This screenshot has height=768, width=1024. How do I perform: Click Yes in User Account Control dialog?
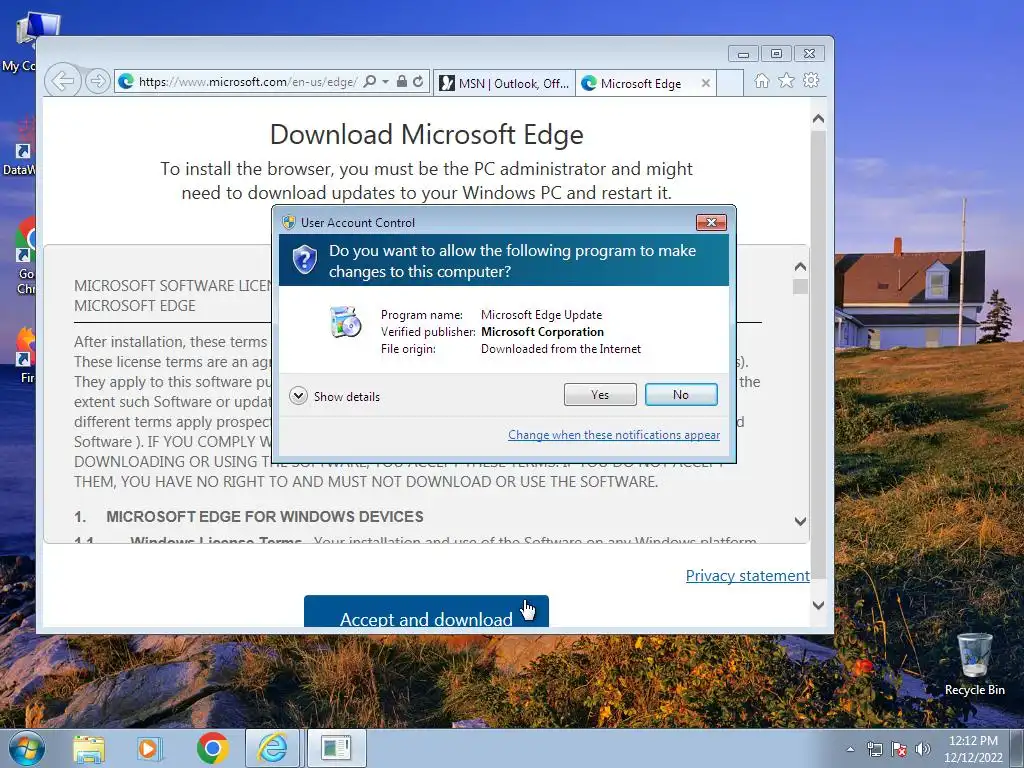(600, 394)
